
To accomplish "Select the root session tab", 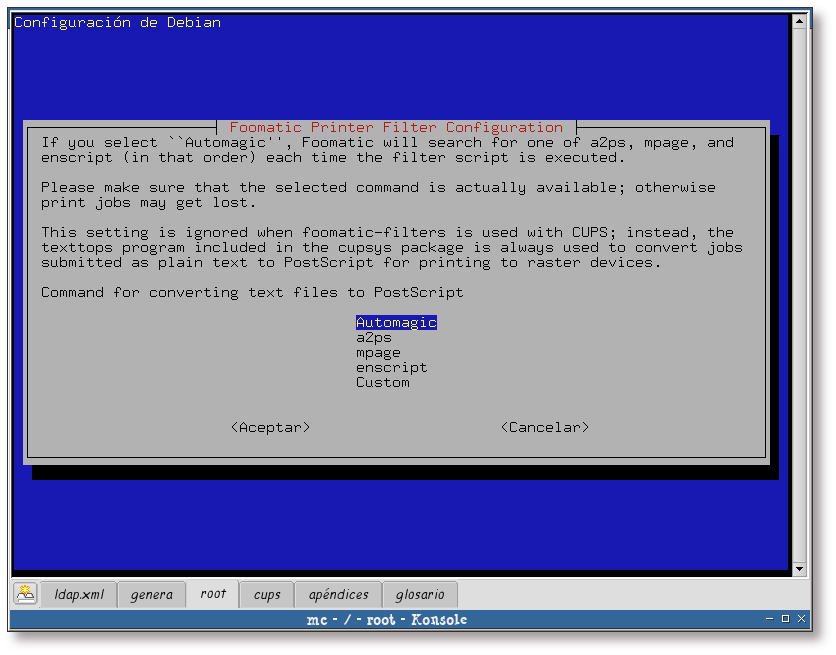I will pyautogui.click(x=212, y=593).
